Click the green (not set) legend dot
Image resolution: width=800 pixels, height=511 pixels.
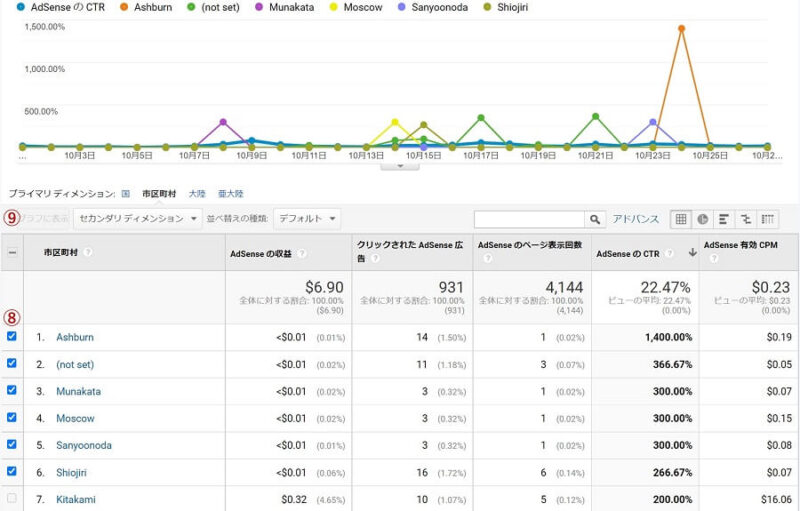[x=191, y=7]
